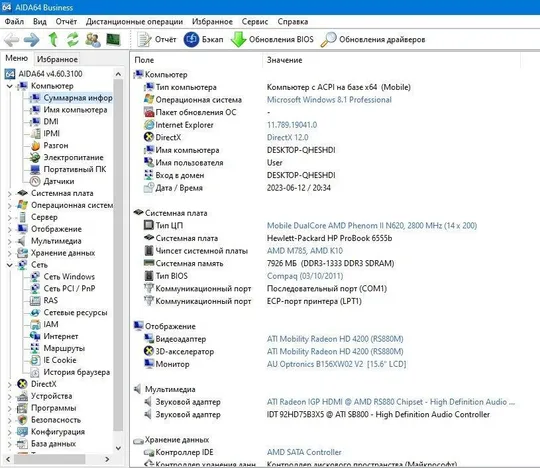Click the Конфигурация tree icon
The width and height of the screenshot is (540, 468).
tap(22, 432)
